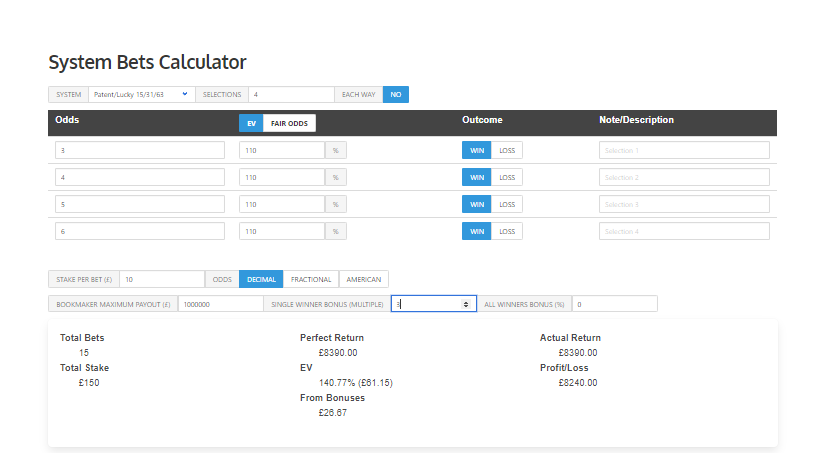Mark fourth selection as WIN
This screenshot has height=453, width=816.
click(x=477, y=231)
